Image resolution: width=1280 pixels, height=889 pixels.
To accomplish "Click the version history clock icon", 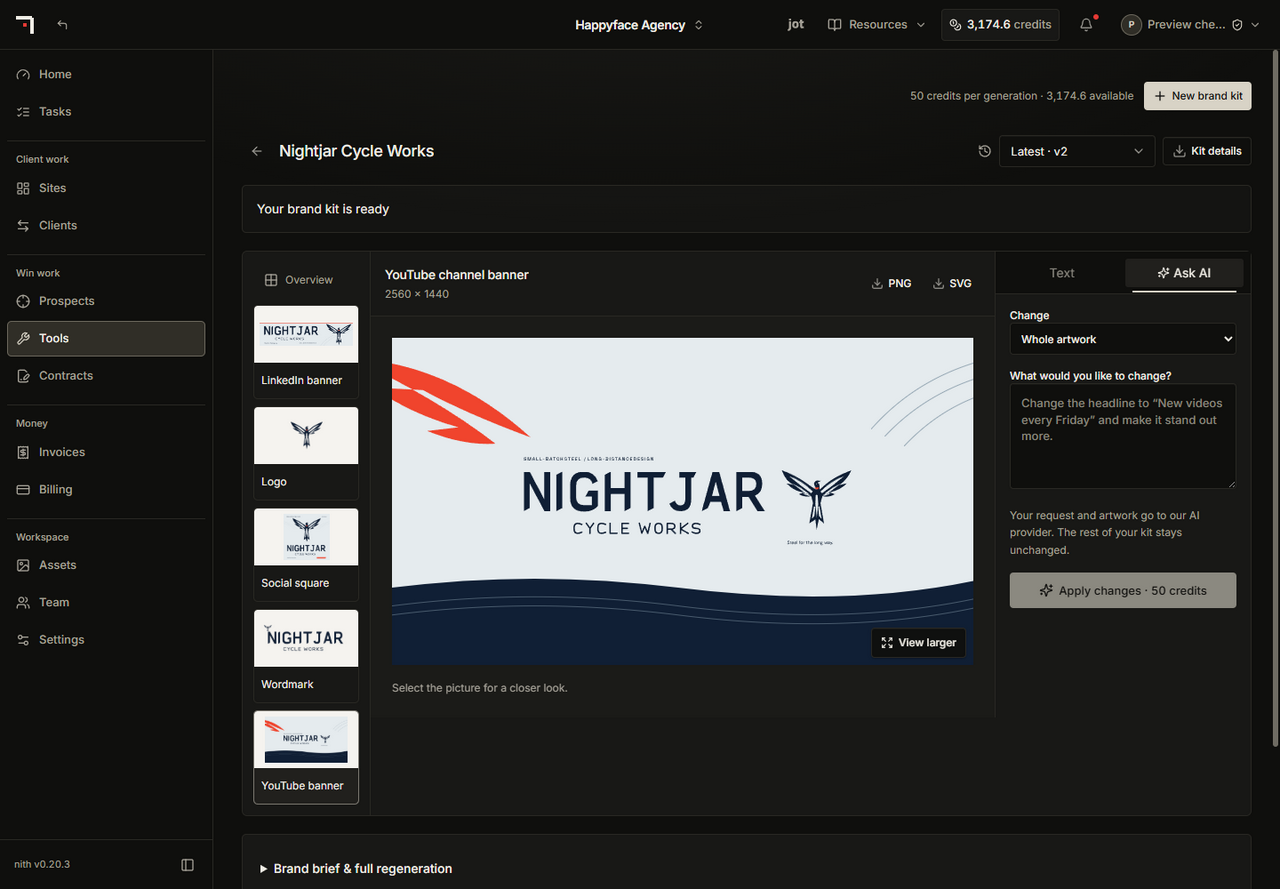I will point(985,151).
